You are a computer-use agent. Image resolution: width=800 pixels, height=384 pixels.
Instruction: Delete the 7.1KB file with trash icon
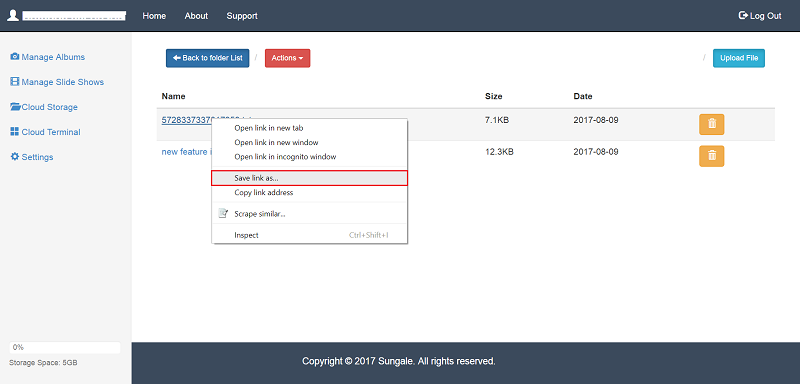pos(711,124)
